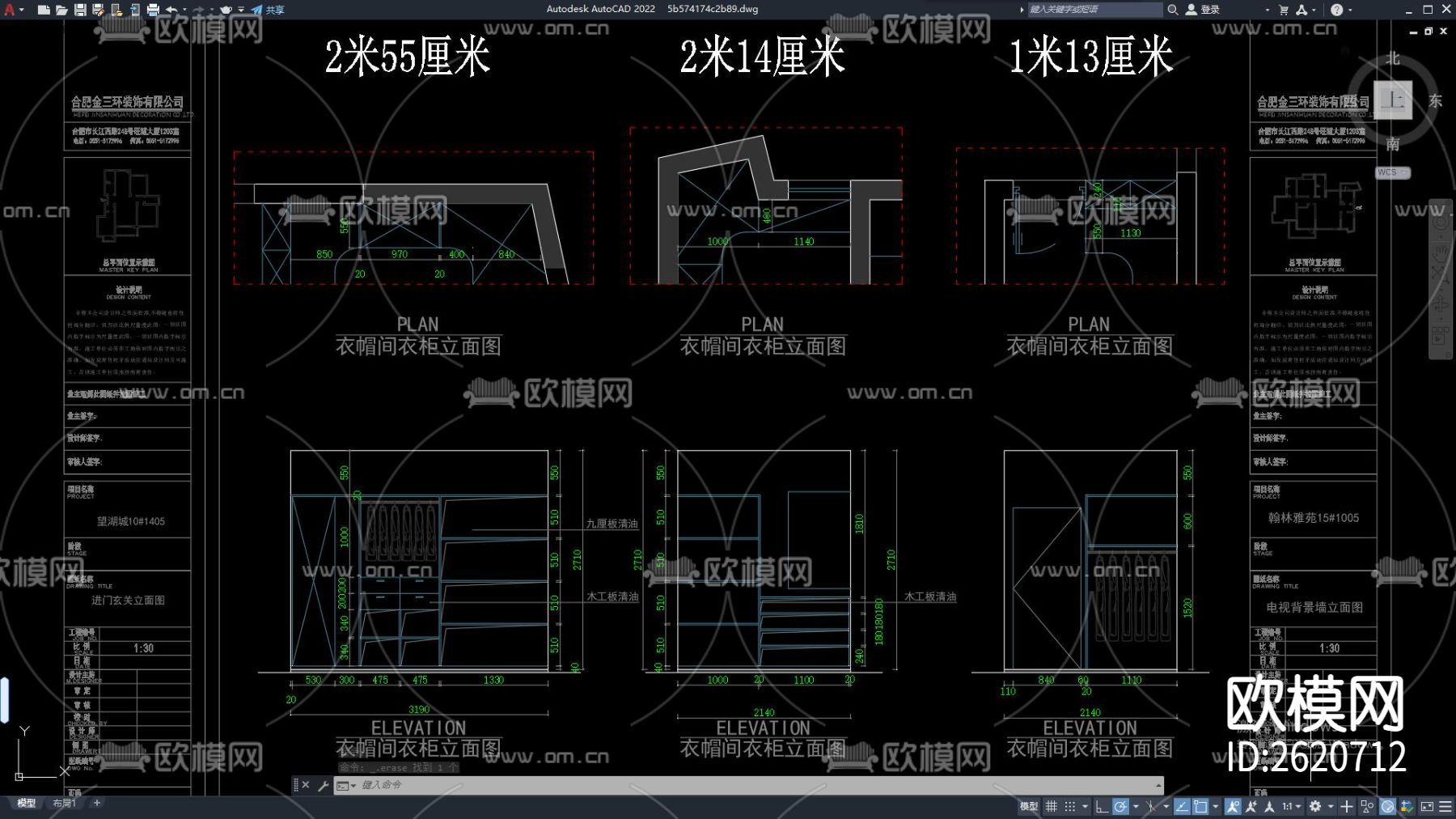
Task: Toggle ortho mode in status bar
Action: [x=1102, y=807]
